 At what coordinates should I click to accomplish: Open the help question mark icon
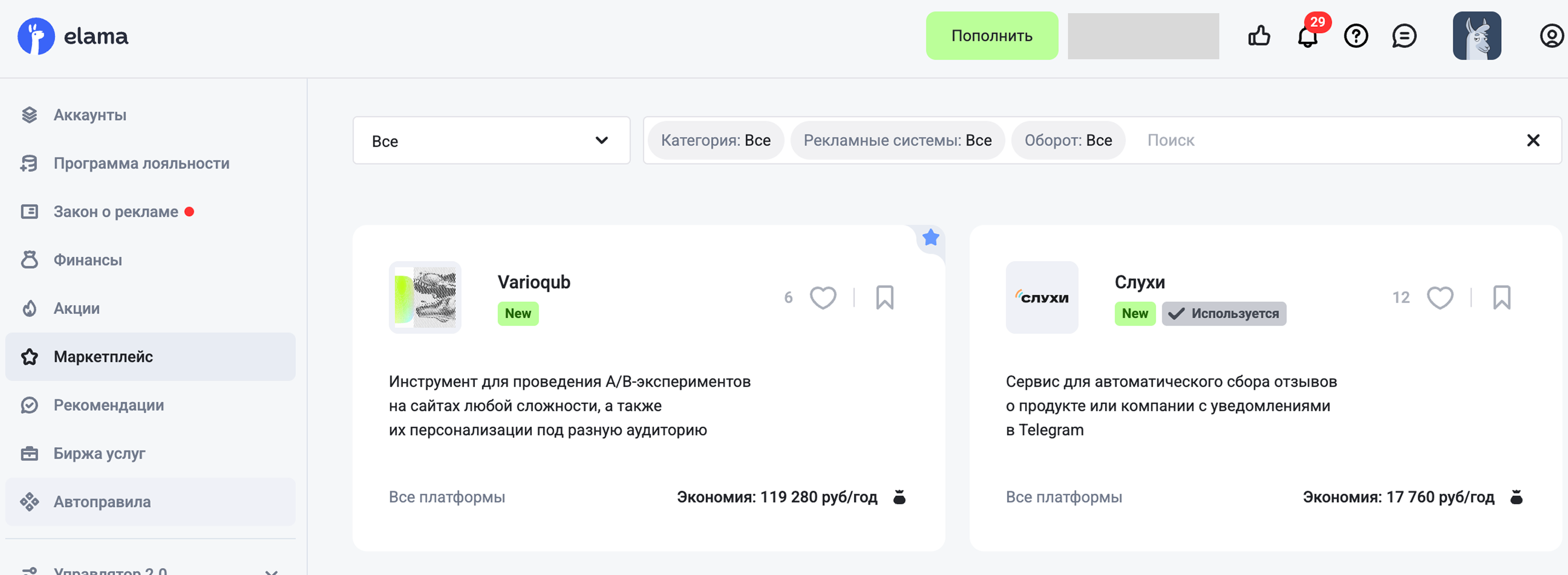click(x=1356, y=36)
